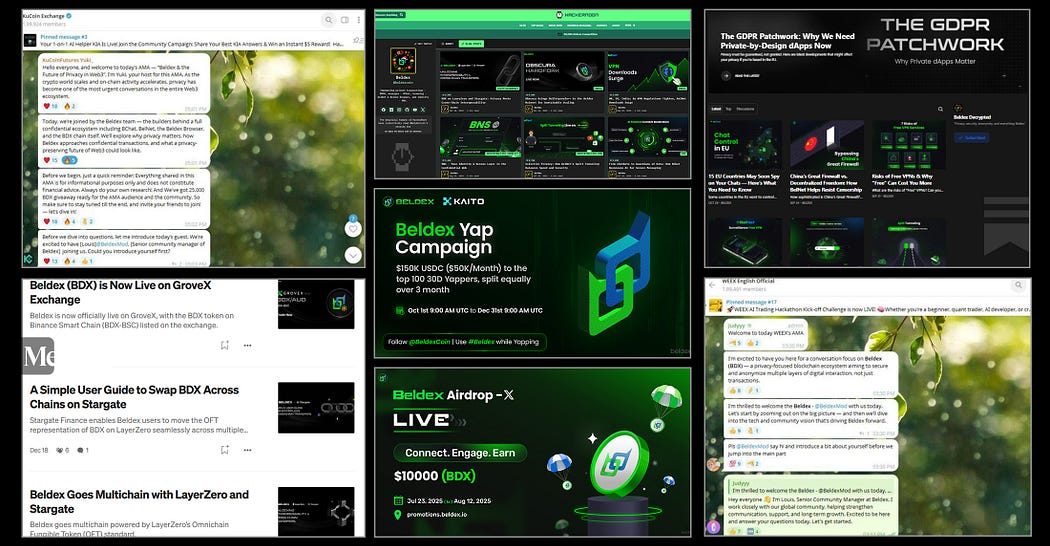Open X social icon on HackerNoon Beldex profile
The width and height of the screenshot is (1050, 546).
[x=423, y=109]
